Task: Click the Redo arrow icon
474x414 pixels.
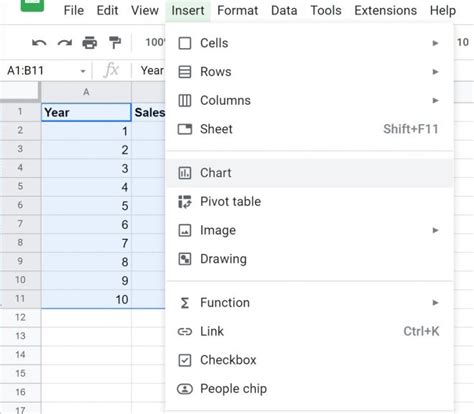Action: point(65,43)
